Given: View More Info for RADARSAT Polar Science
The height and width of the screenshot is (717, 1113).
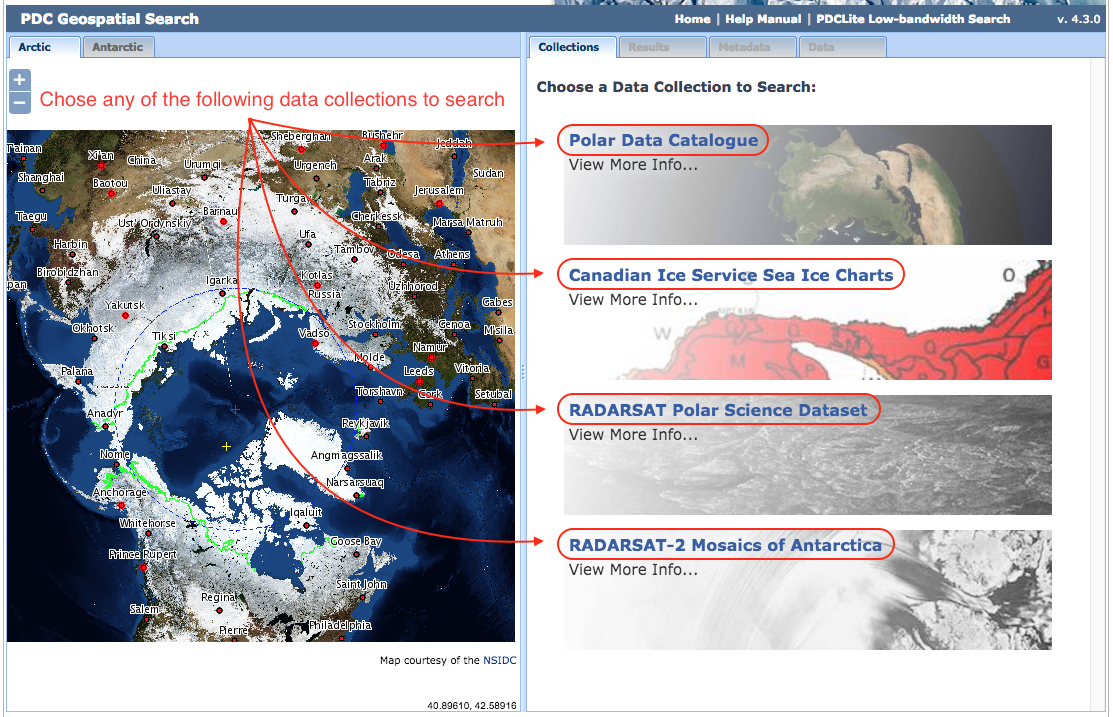Looking at the screenshot, I should pos(633,435).
